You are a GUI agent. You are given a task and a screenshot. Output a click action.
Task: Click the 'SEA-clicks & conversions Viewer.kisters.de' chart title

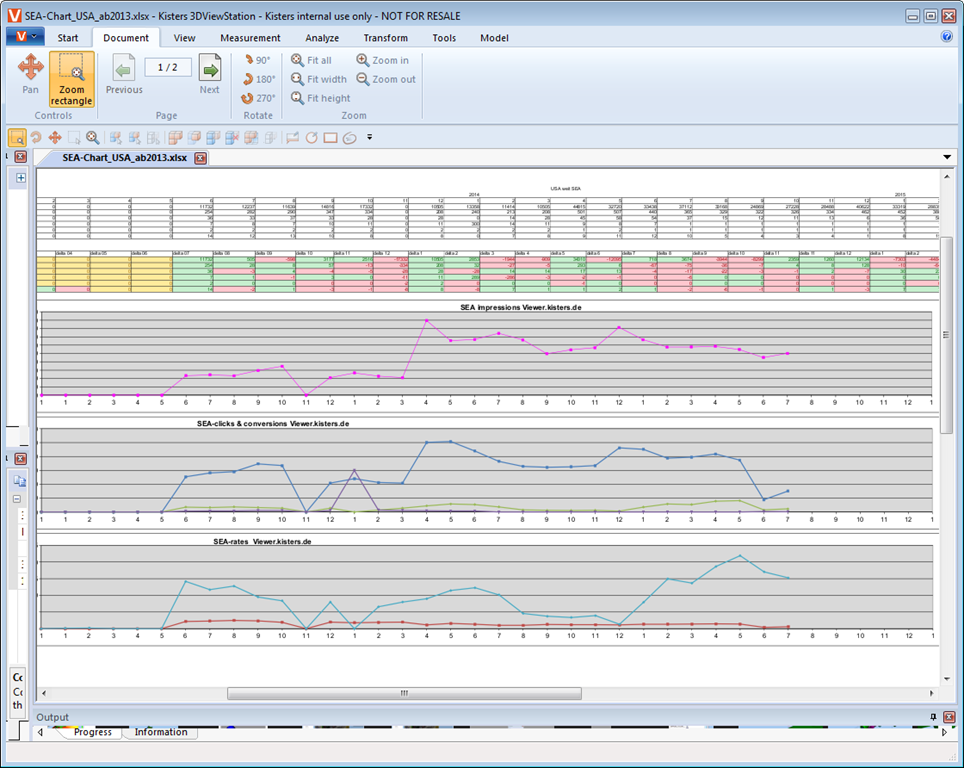pos(273,424)
